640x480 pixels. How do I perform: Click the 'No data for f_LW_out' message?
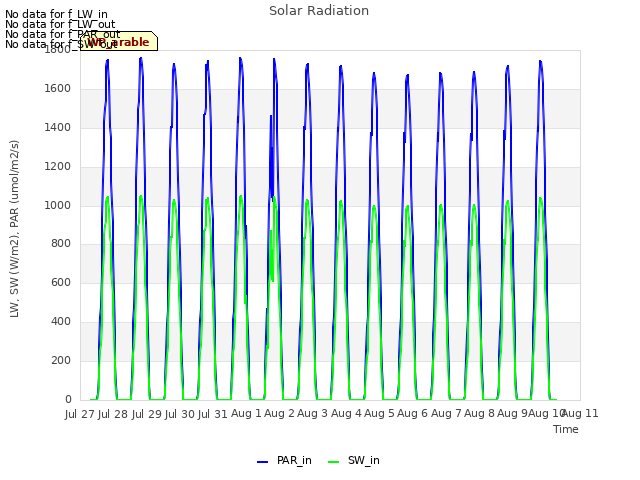click(x=60, y=24)
